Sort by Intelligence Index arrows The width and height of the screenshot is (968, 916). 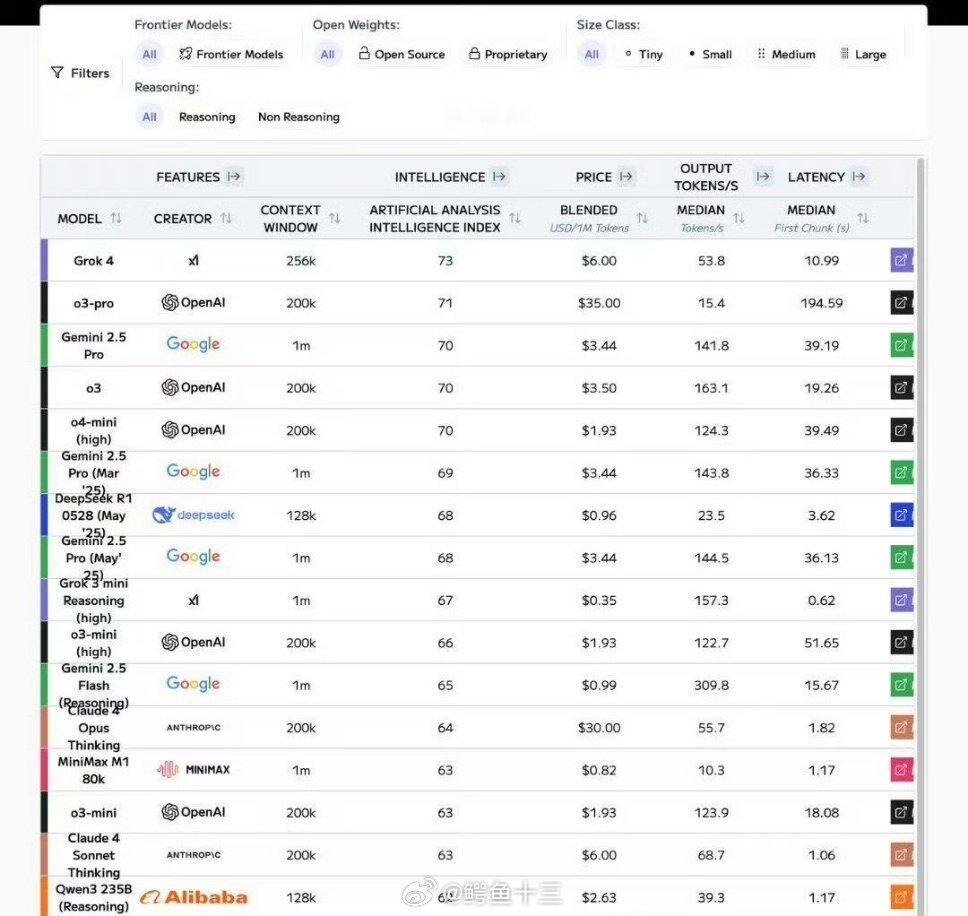pos(515,219)
